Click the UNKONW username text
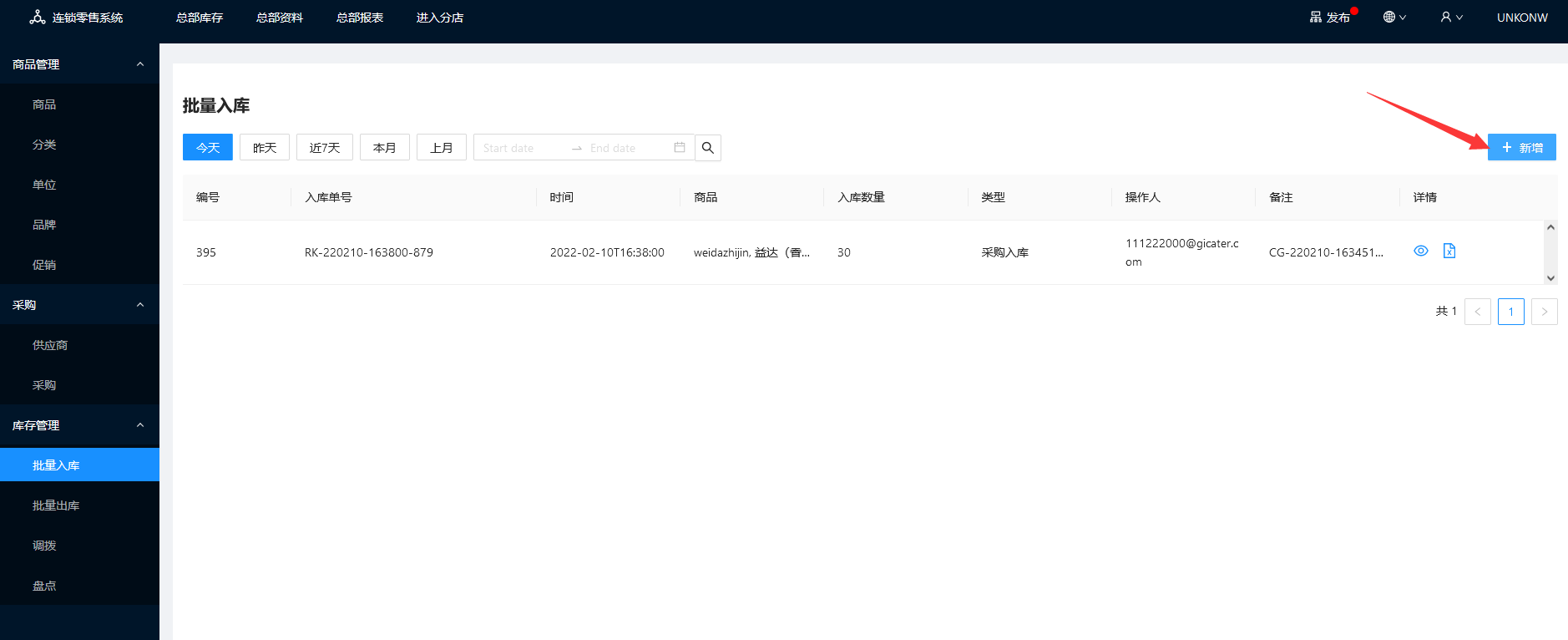Viewport: 1568px width, 640px height. point(1522,18)
